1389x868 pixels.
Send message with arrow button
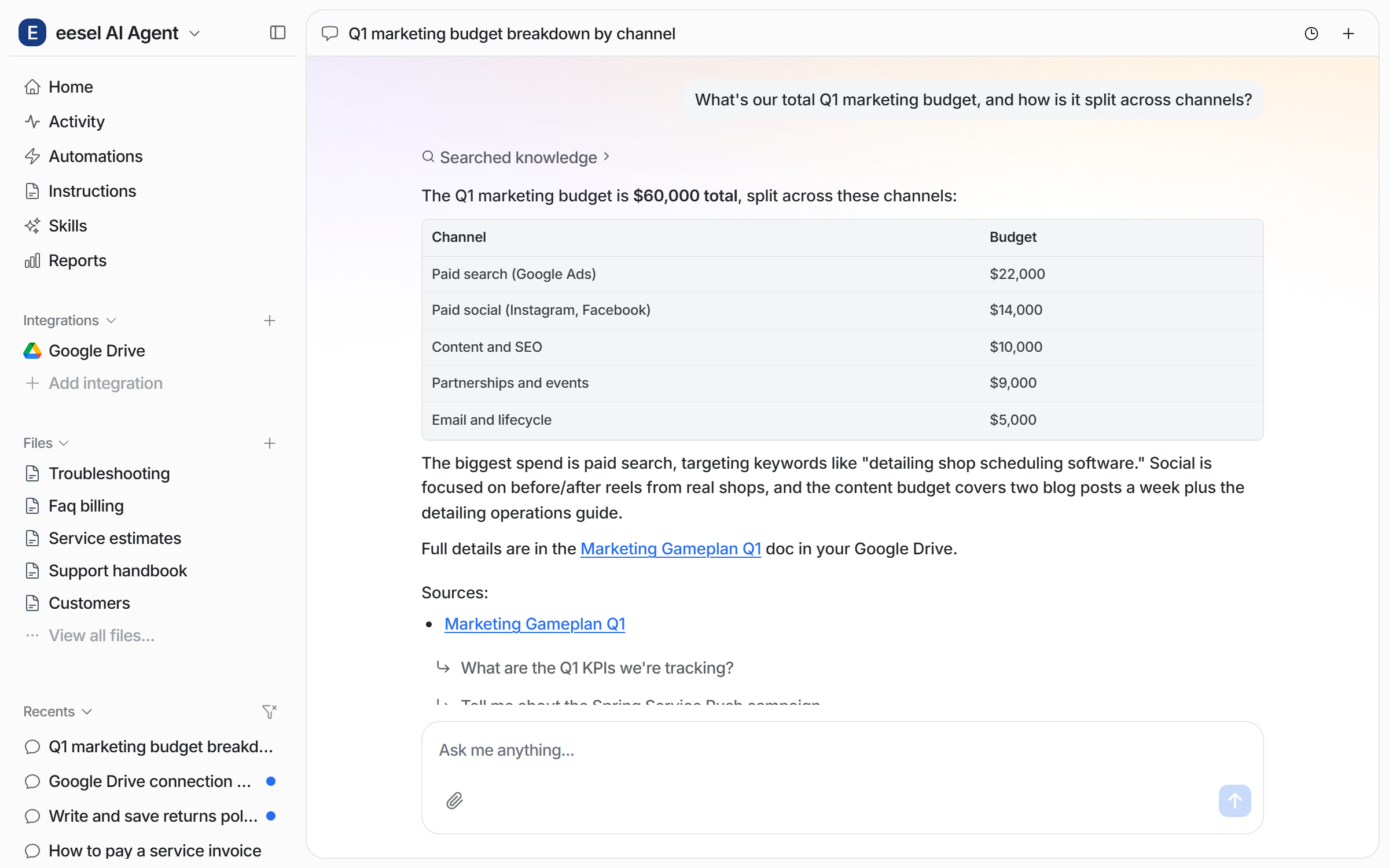[x=1234, y=801]
